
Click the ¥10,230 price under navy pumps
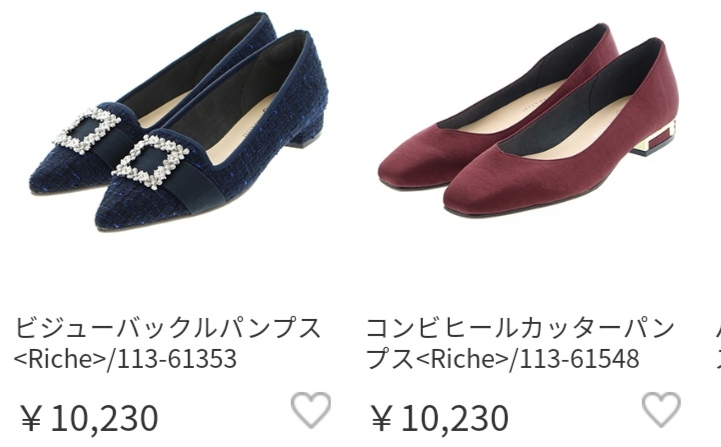(89, 418)
